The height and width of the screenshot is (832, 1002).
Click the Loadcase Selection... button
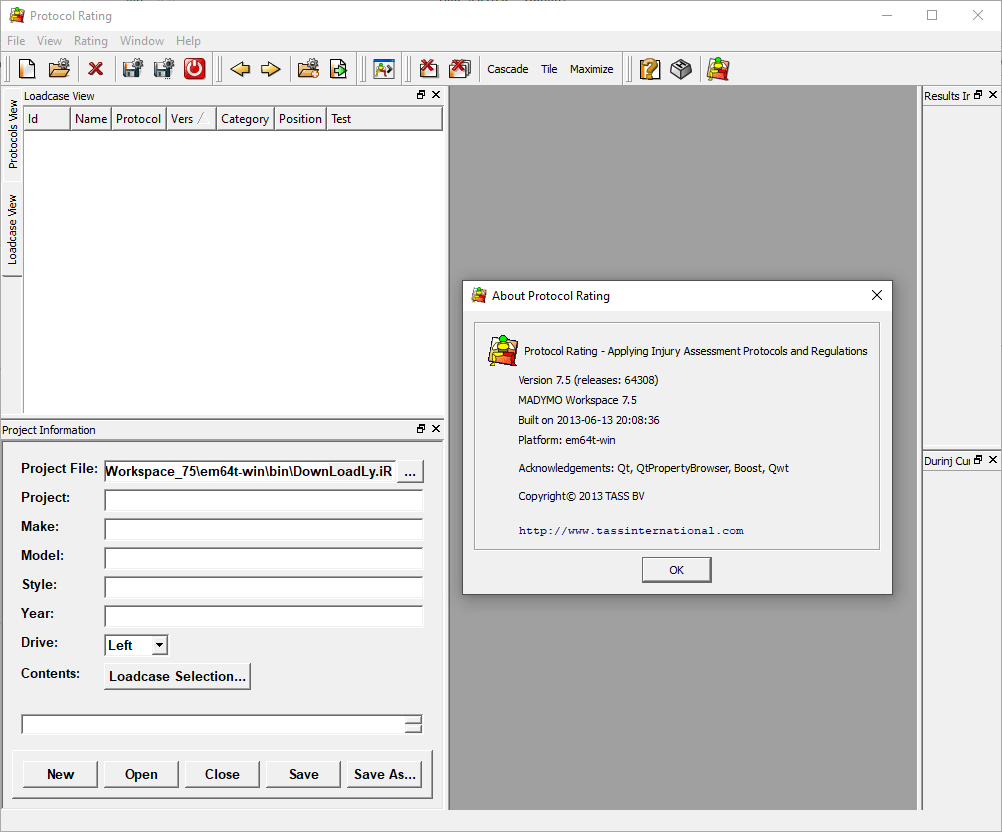[x=177, y=677]
